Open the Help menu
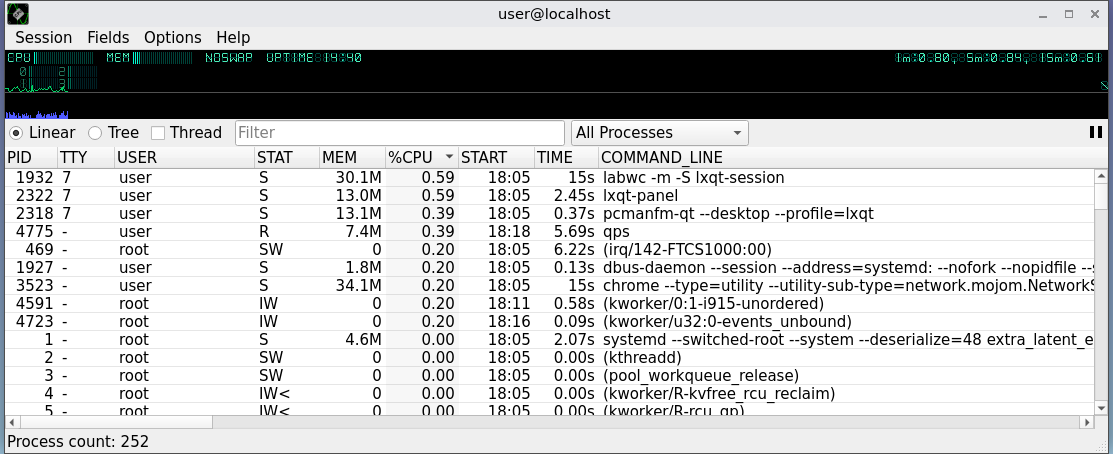This screenshot has height=454, width=1113. click(233, 37)
